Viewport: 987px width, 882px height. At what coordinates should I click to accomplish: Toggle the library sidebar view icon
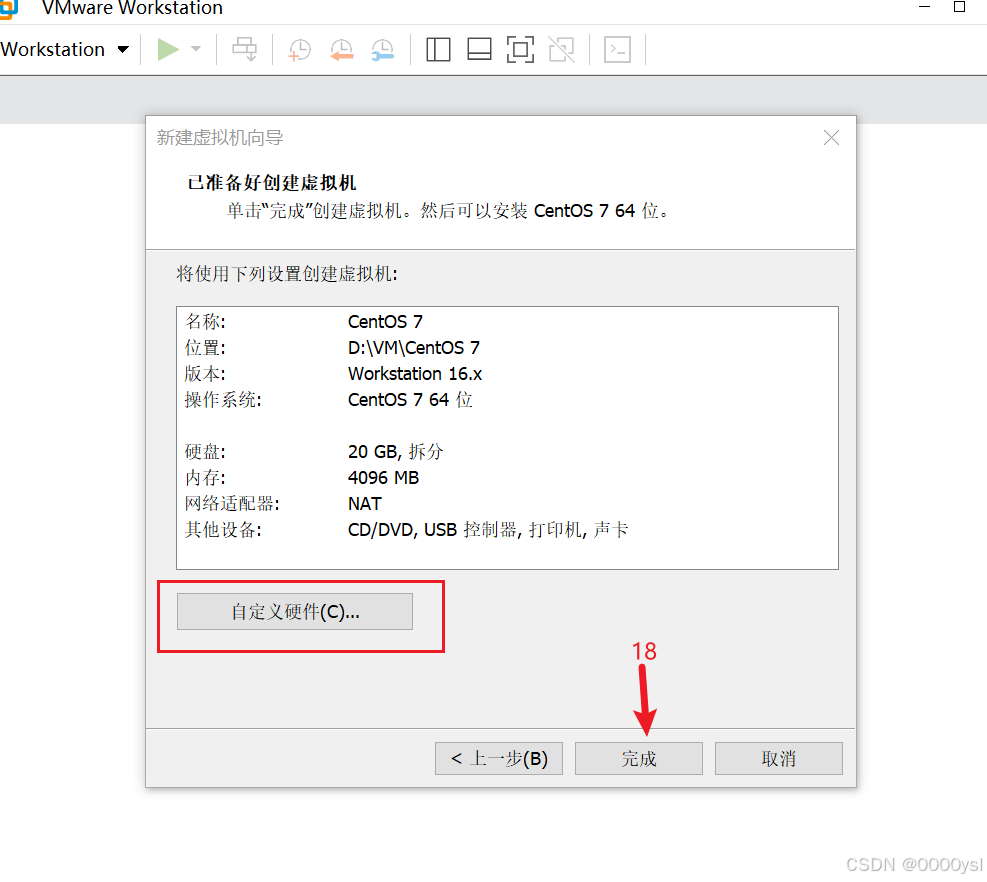coord(438,49)
